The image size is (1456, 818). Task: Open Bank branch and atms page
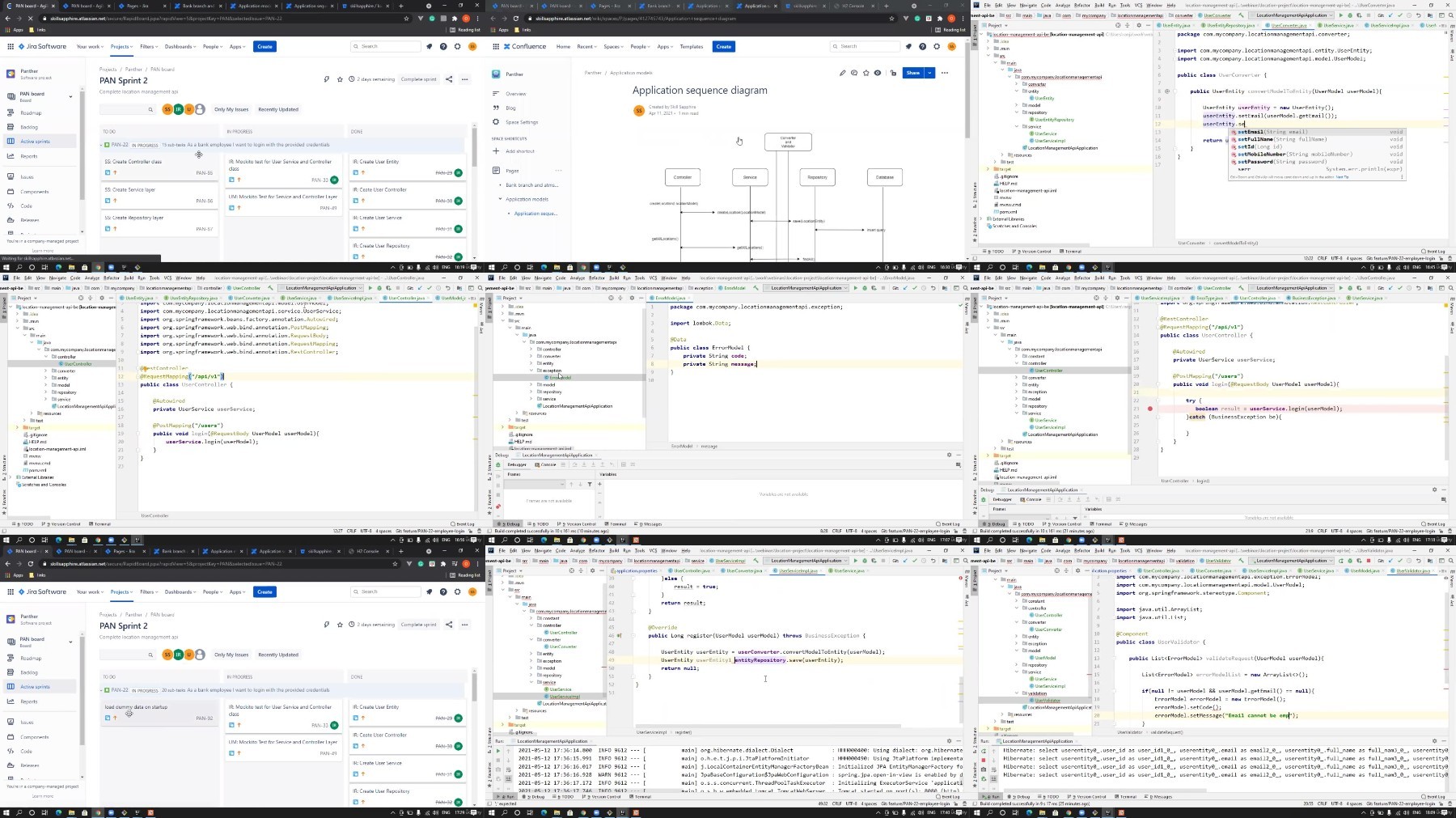[x=531, y=185]
